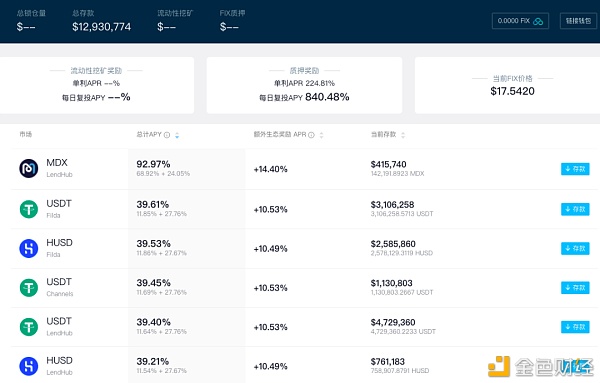Click the 链接钱包 connect wallet button
Screen dimensions: 600x383
click(578, 21)
